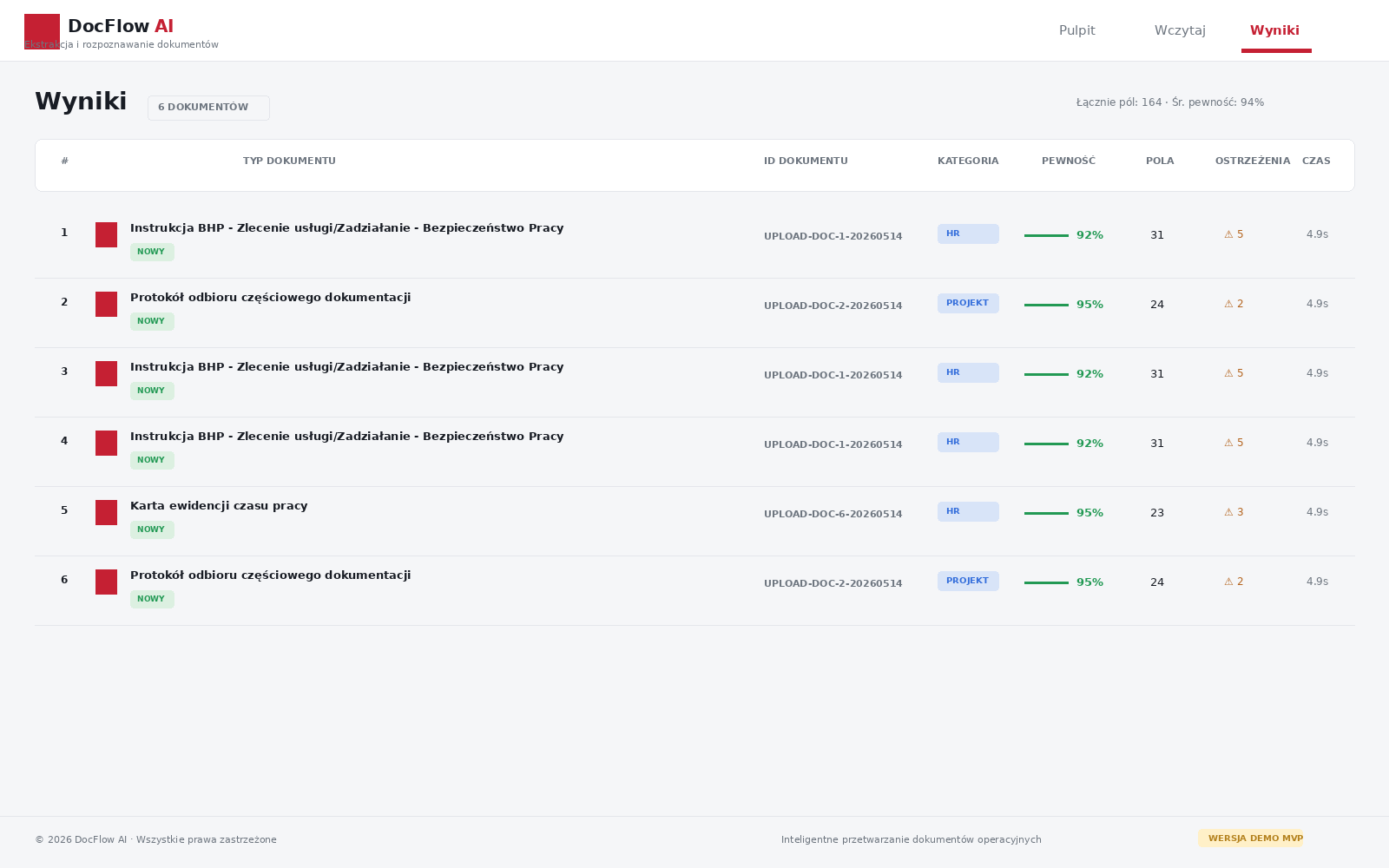
Task: Click the 95% confidence value in row 6
Action: pyautogui.click(x=1089, y=582)
